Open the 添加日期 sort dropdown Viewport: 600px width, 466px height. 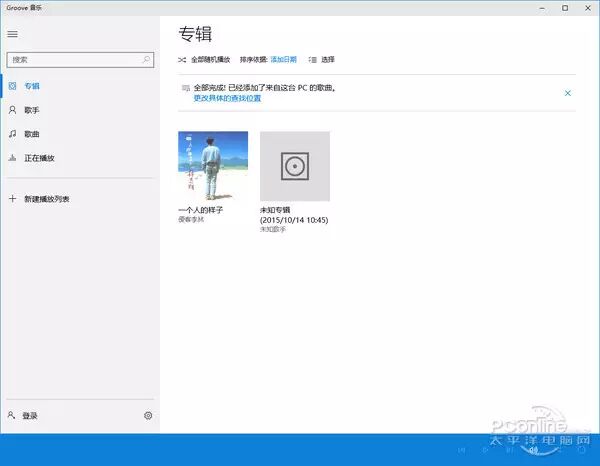click(284, 59)
